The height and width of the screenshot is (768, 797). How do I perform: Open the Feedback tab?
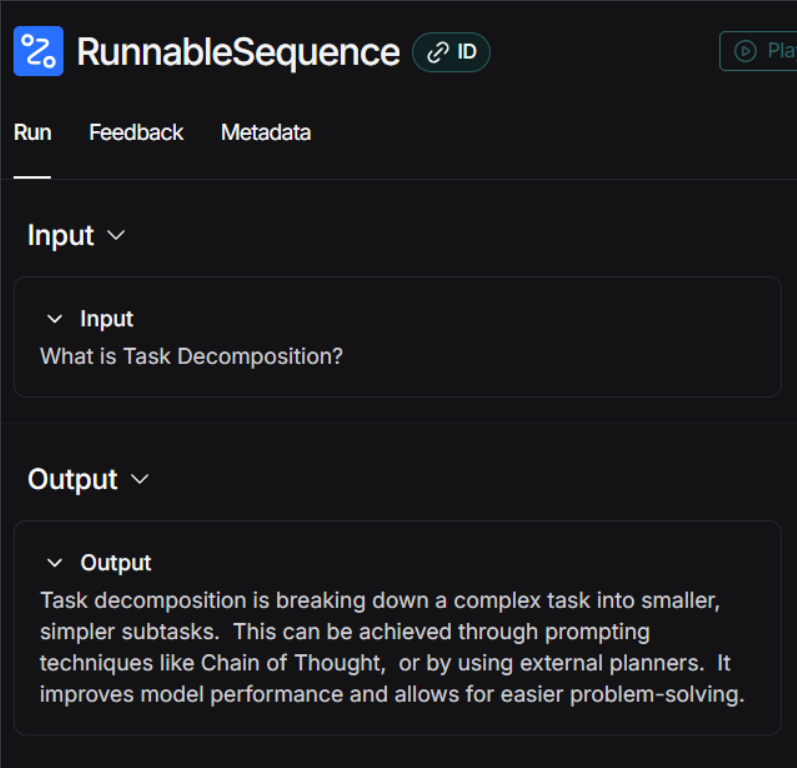coord(136,133)
